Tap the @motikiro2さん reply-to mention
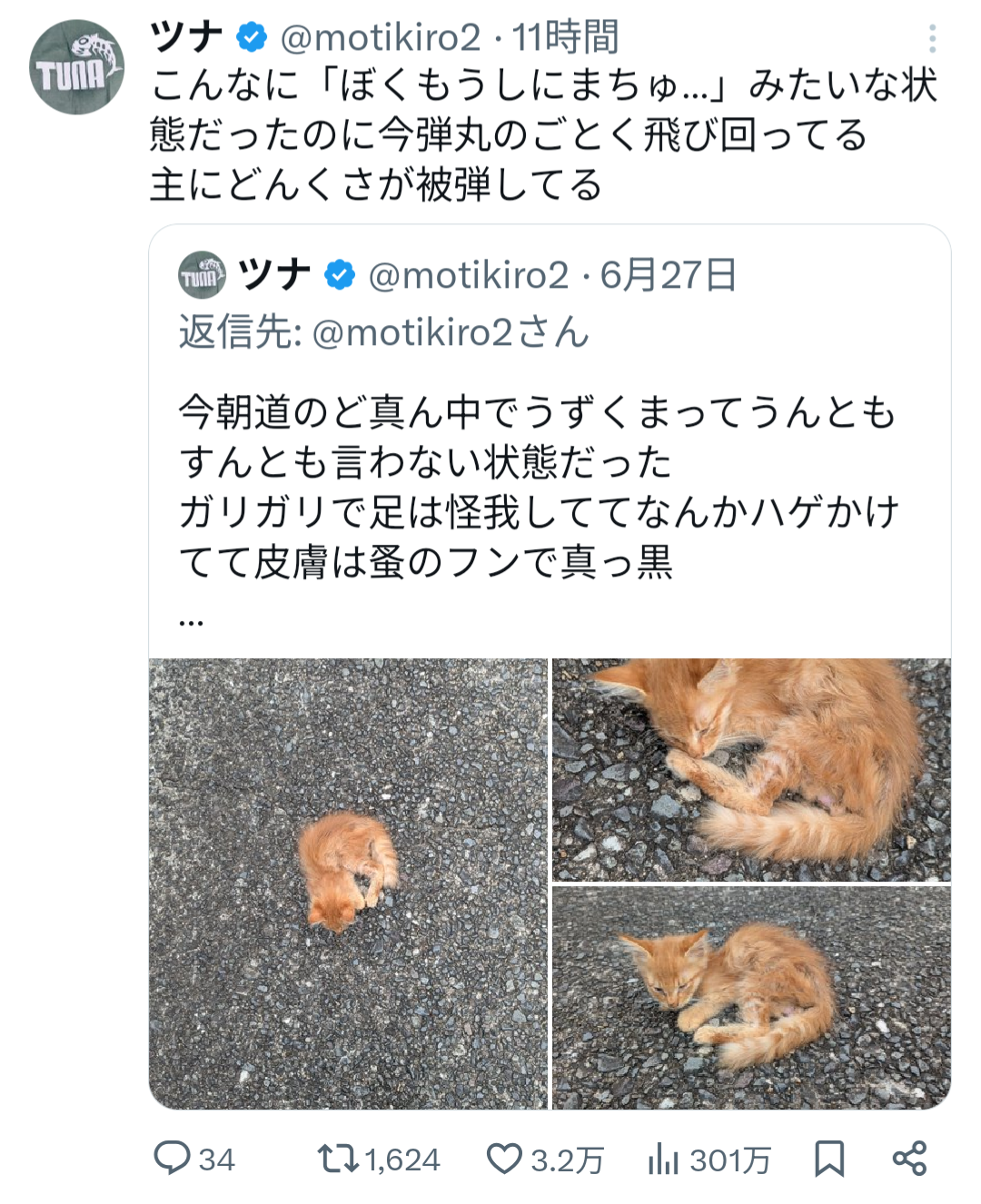 (x=451, y=332)
